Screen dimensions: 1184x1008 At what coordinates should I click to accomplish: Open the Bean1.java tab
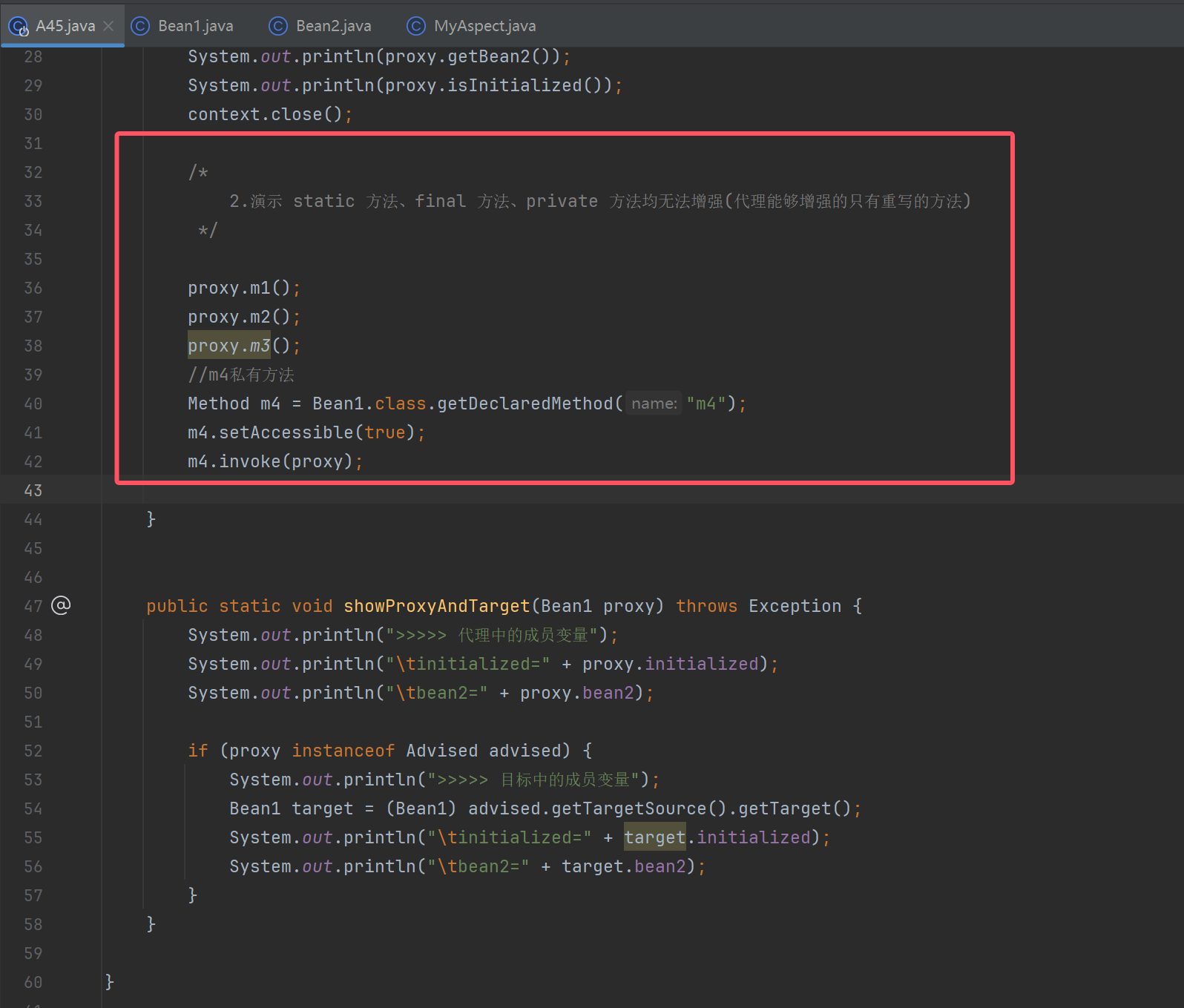[182, 26]
